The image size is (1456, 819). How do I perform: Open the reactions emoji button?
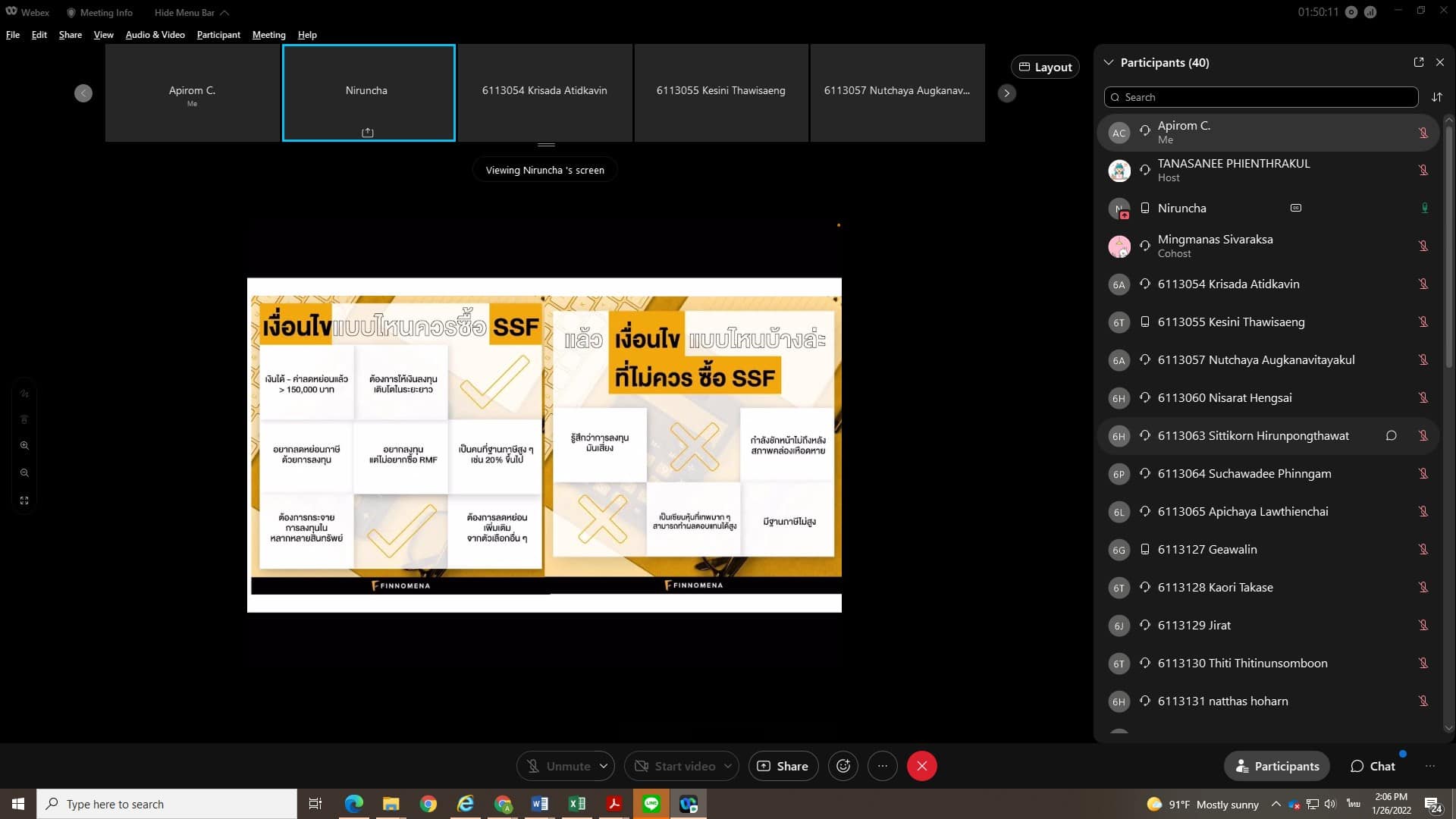(843, 766)
